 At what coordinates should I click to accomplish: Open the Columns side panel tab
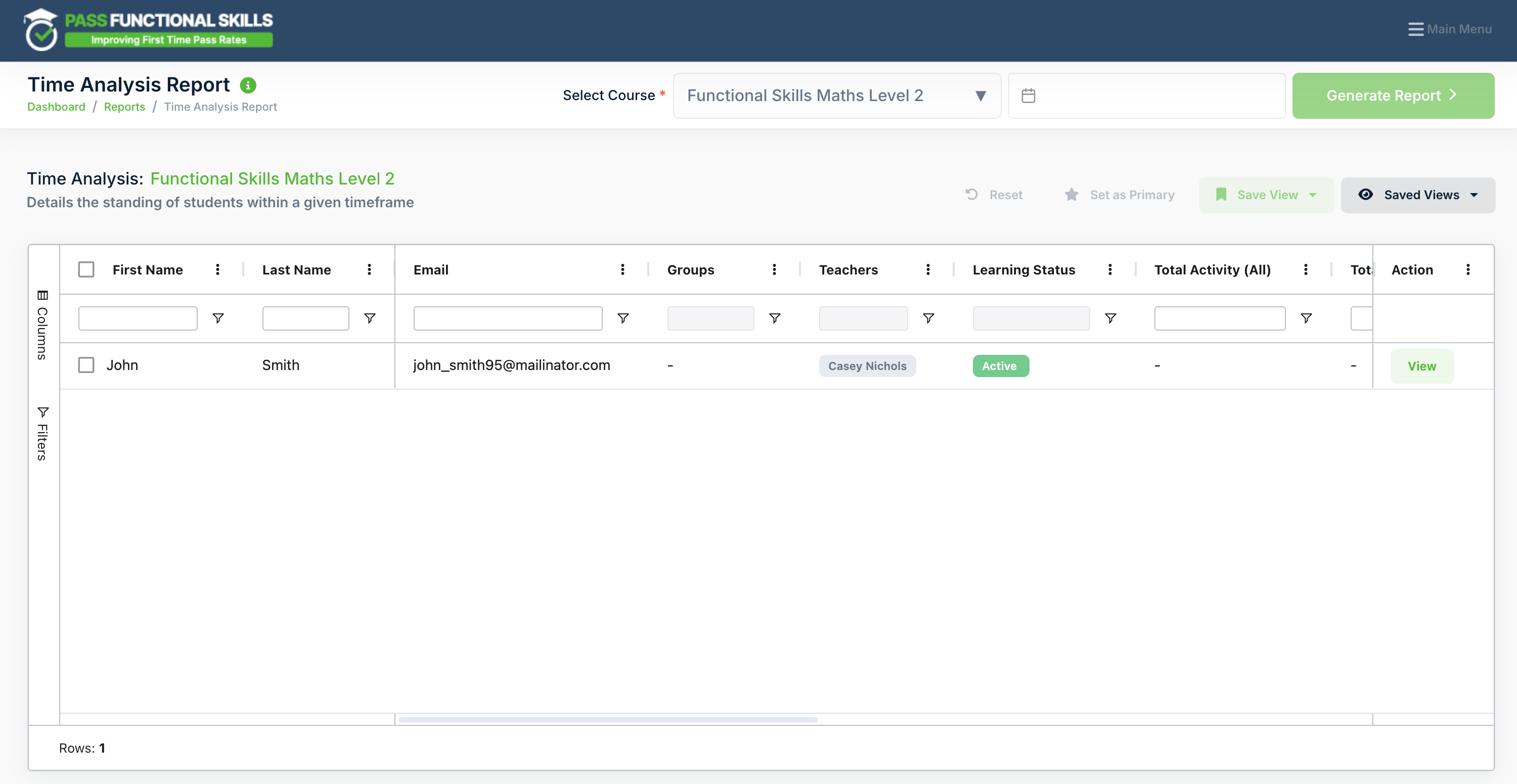pyautogui.click(x=42, y=325)
